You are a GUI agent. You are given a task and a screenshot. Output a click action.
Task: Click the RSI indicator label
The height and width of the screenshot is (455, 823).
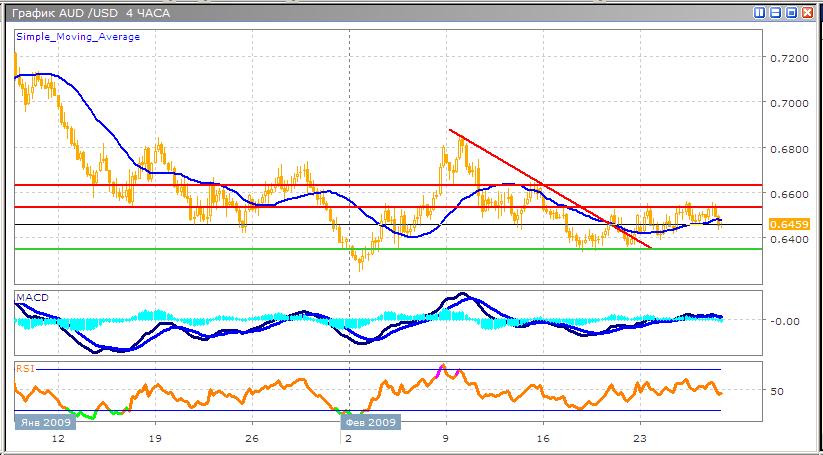tap(25, 367)
